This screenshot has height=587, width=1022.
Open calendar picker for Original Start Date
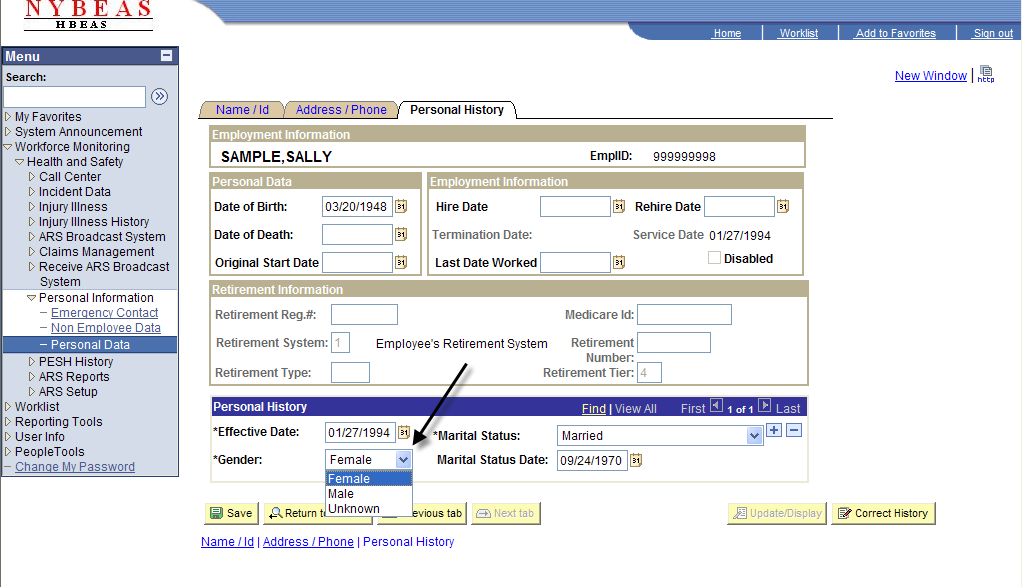pos(401,262)
